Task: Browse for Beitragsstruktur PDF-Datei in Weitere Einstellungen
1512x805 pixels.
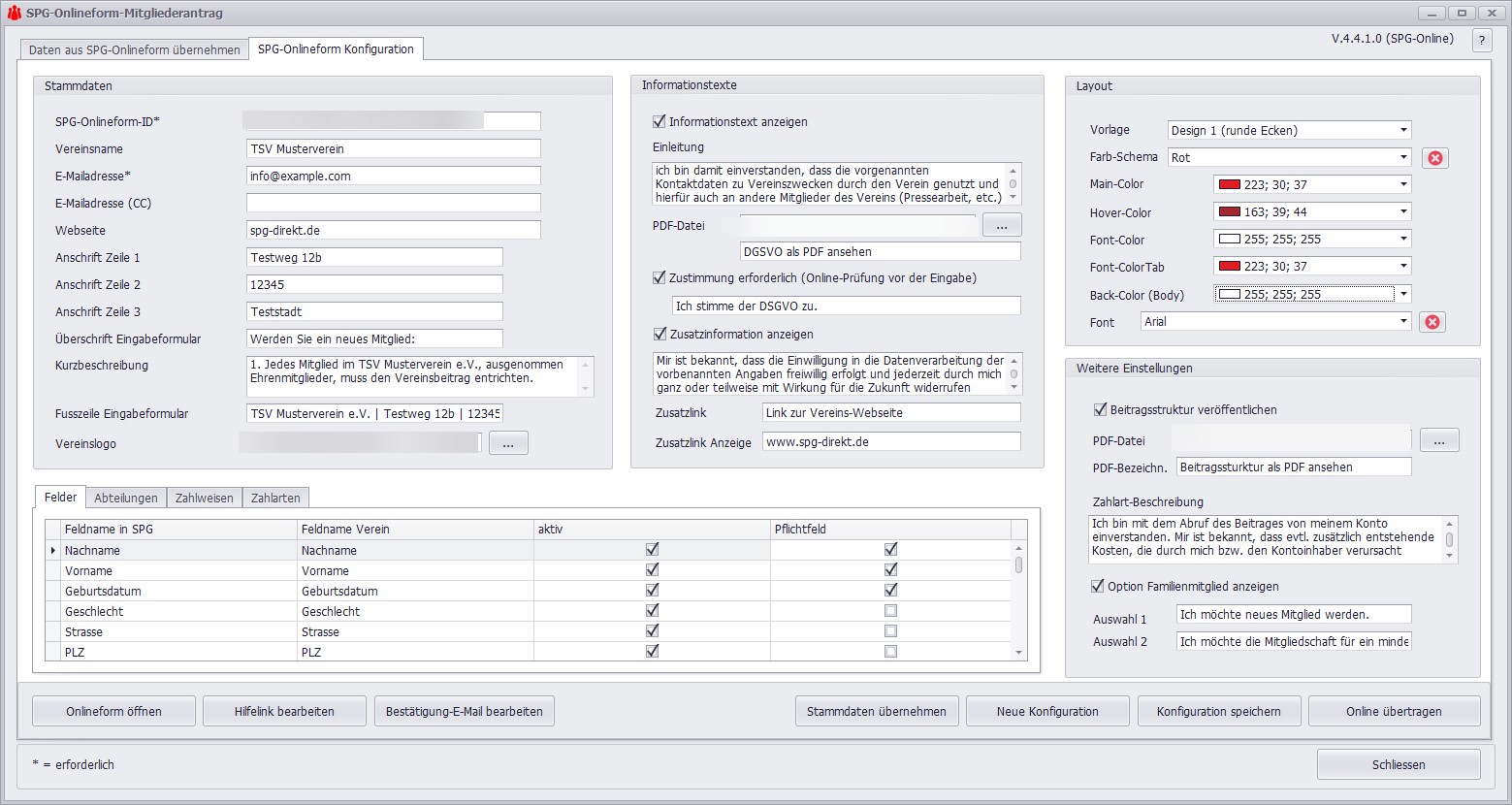Action: pos(1438,440)
